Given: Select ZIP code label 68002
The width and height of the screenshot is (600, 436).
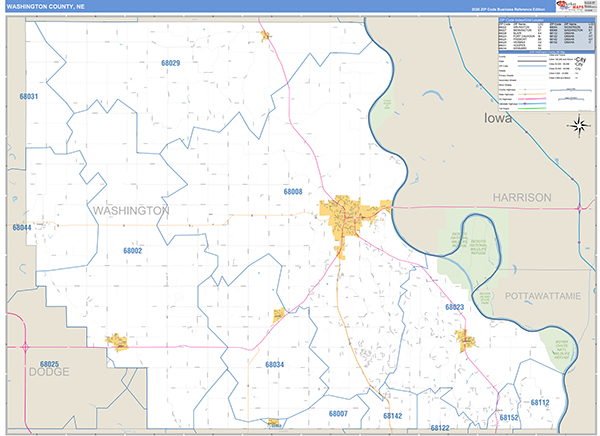Looking at the screenshot, I should click(x=132, y=251).
